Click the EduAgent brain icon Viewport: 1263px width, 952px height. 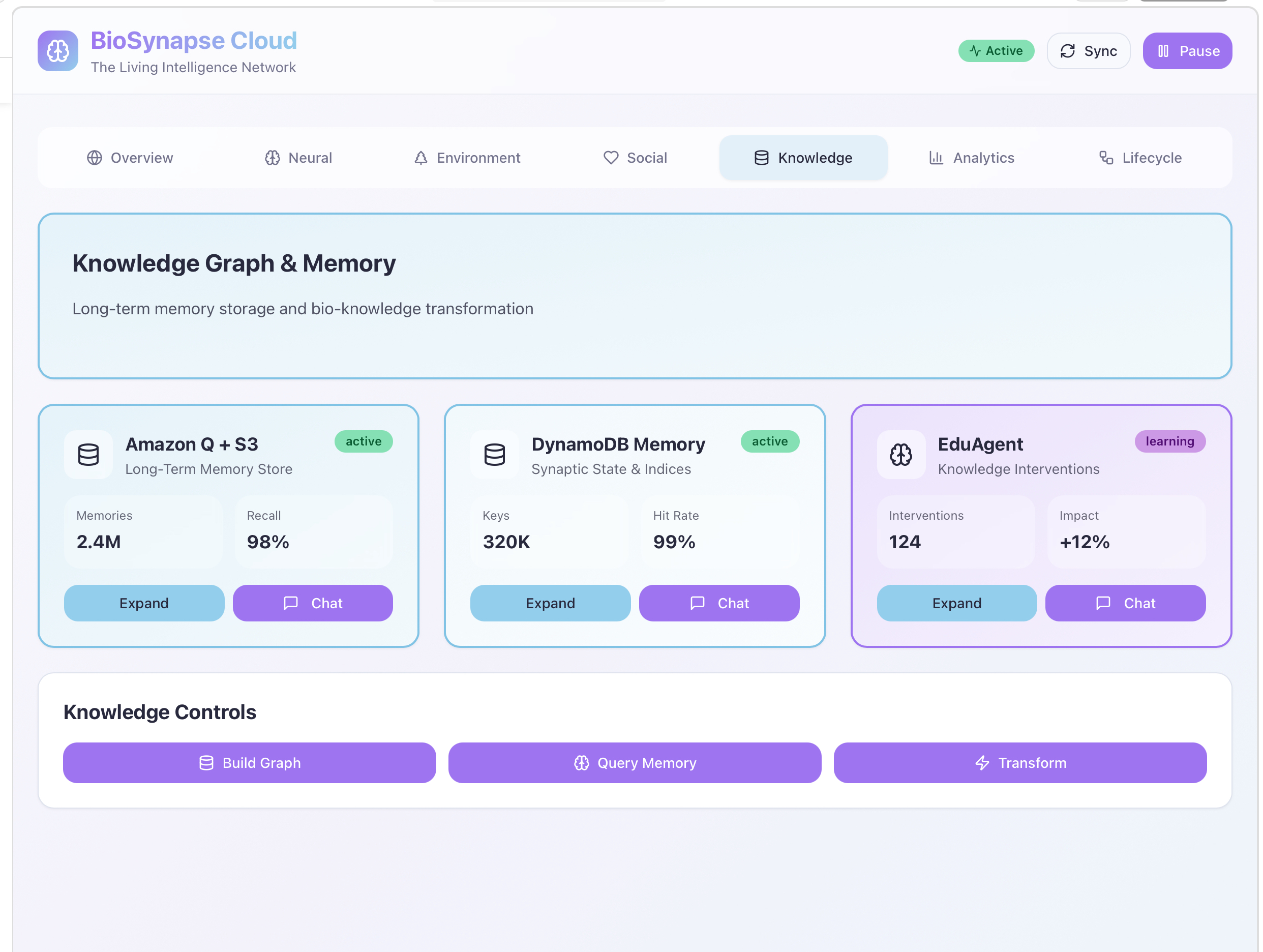coord(900,455)
